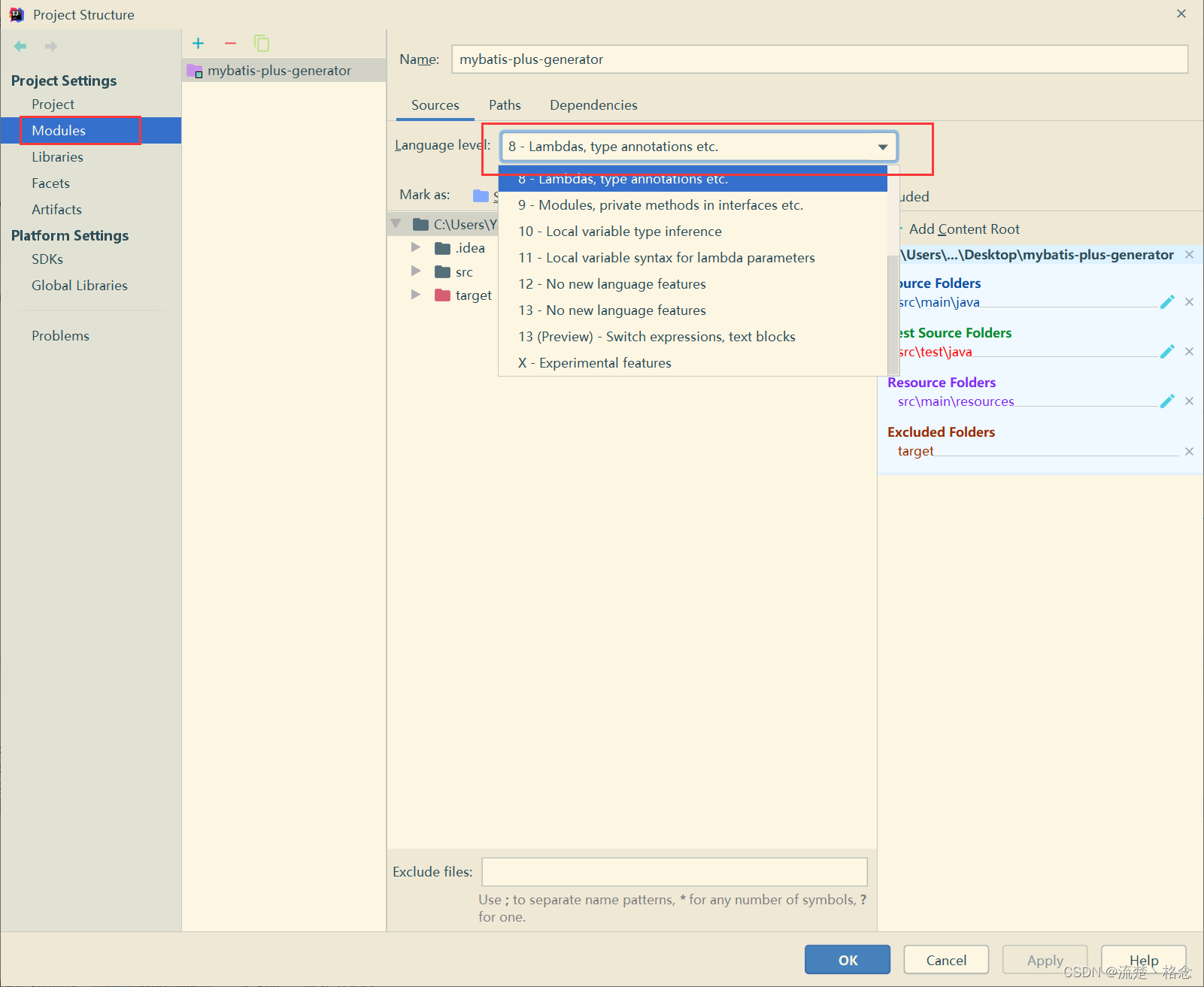The height and width of the screenshot is (987, 1204).
Task: Click the Exclude files input field
Action: (675, 872)
